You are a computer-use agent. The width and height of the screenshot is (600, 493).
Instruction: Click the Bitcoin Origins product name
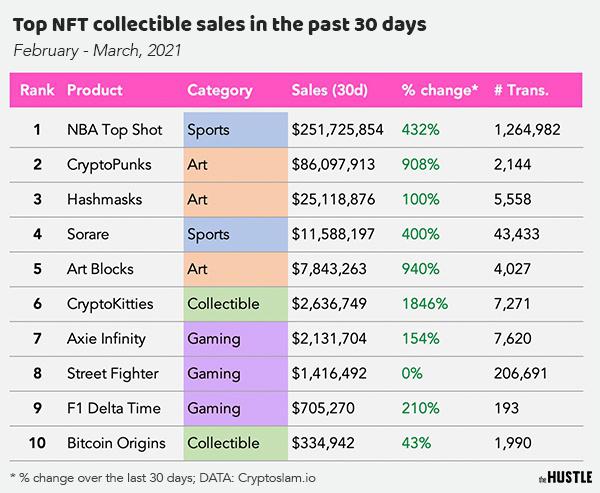click(117, 441)
